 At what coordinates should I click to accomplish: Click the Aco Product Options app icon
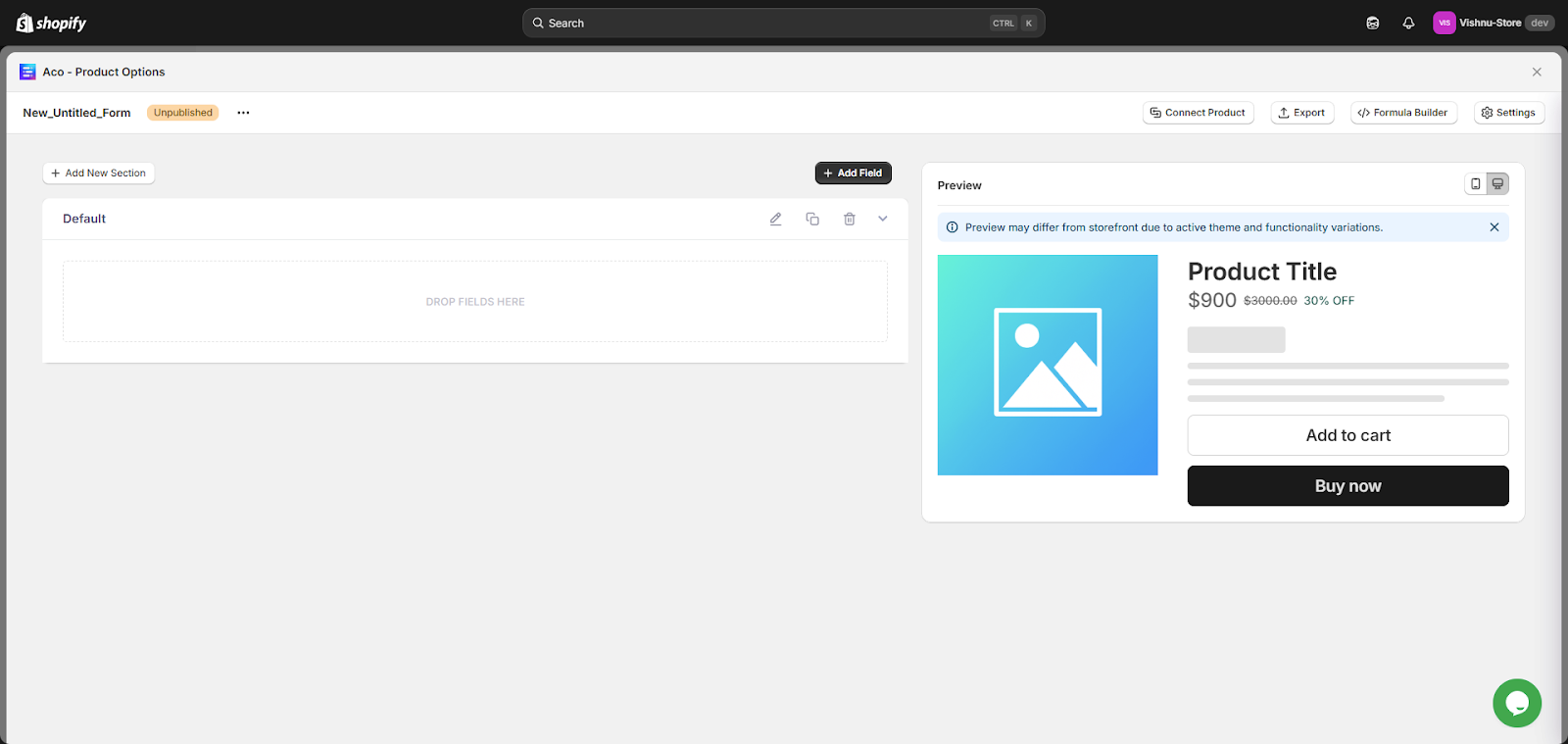[x=27, y=72]
